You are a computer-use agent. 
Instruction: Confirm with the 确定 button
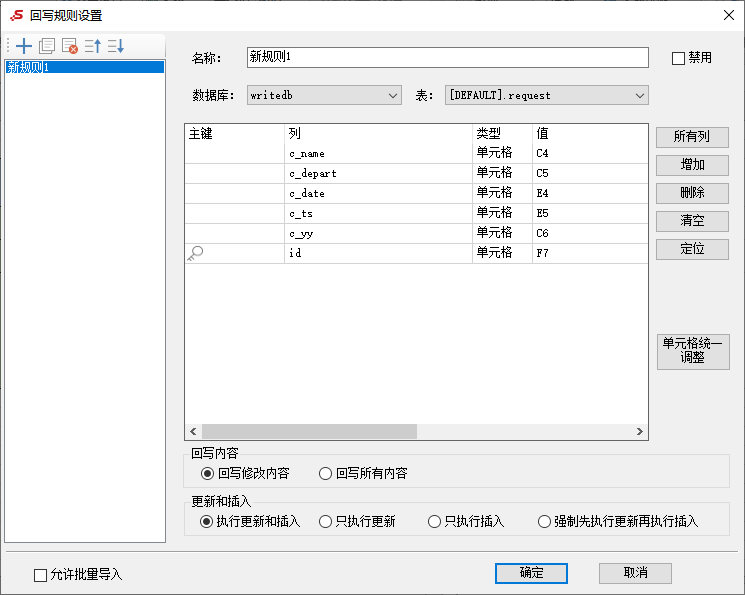coord(531,573)
